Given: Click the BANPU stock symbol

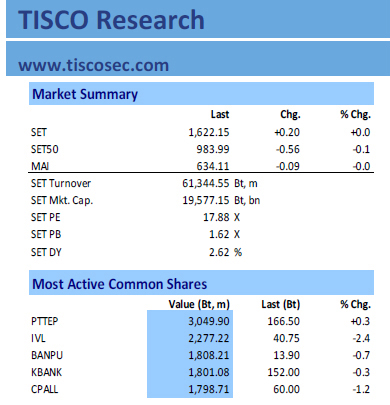Looking at the screenshot, I should [x=47, y=355].
